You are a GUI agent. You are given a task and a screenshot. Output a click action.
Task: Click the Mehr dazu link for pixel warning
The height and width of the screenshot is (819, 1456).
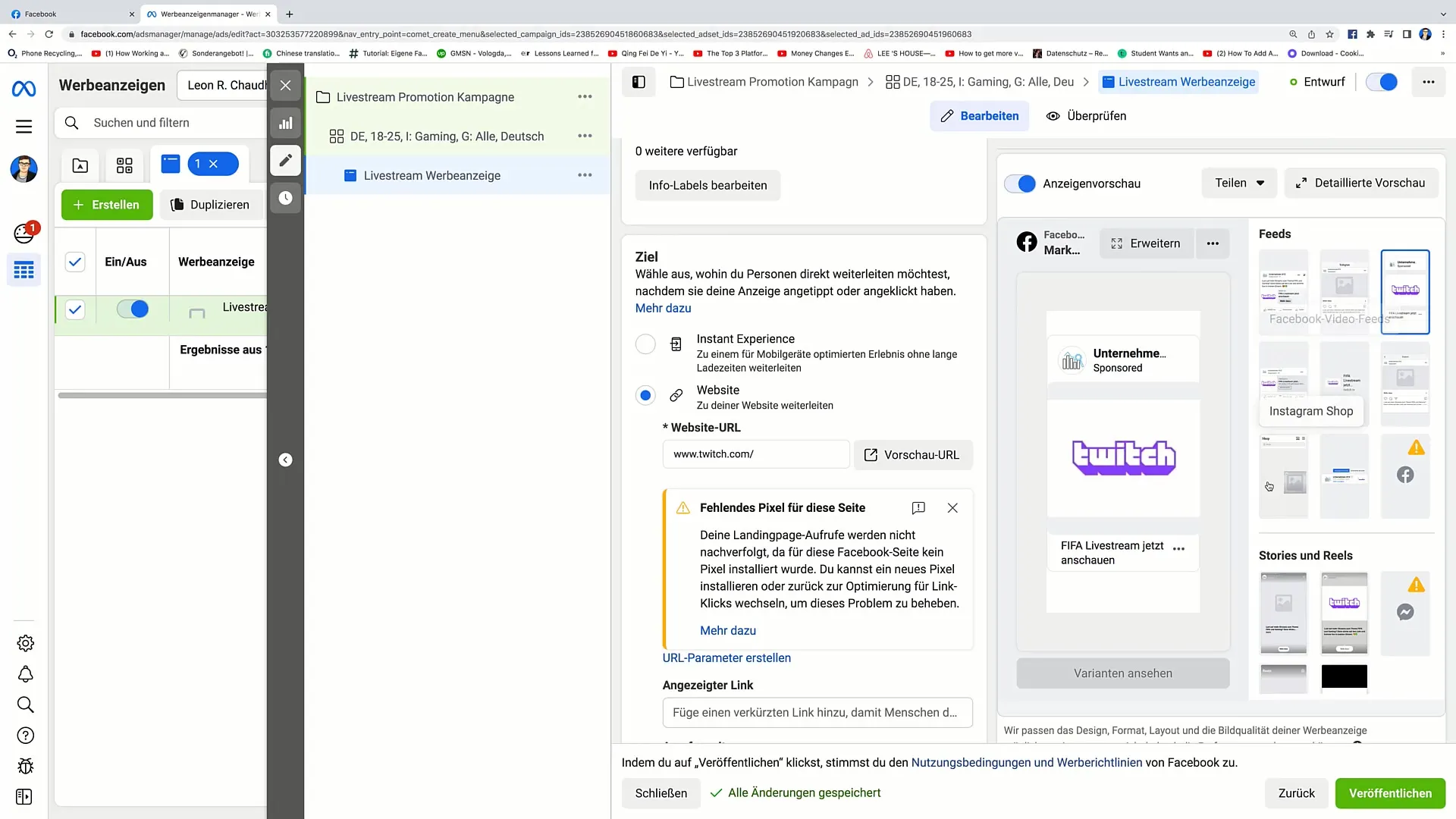coord(728,630)
